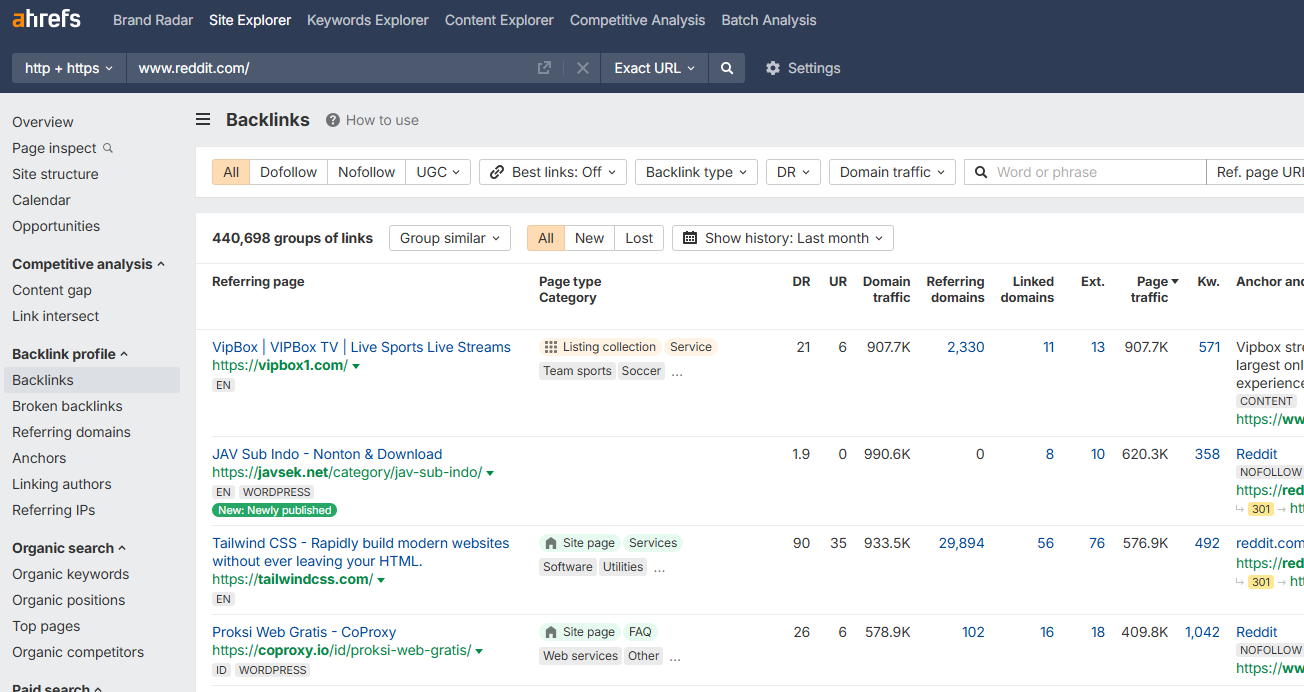Open the Backlink type filter
This screenshot has width=1304, height=692.
[696, 172]
